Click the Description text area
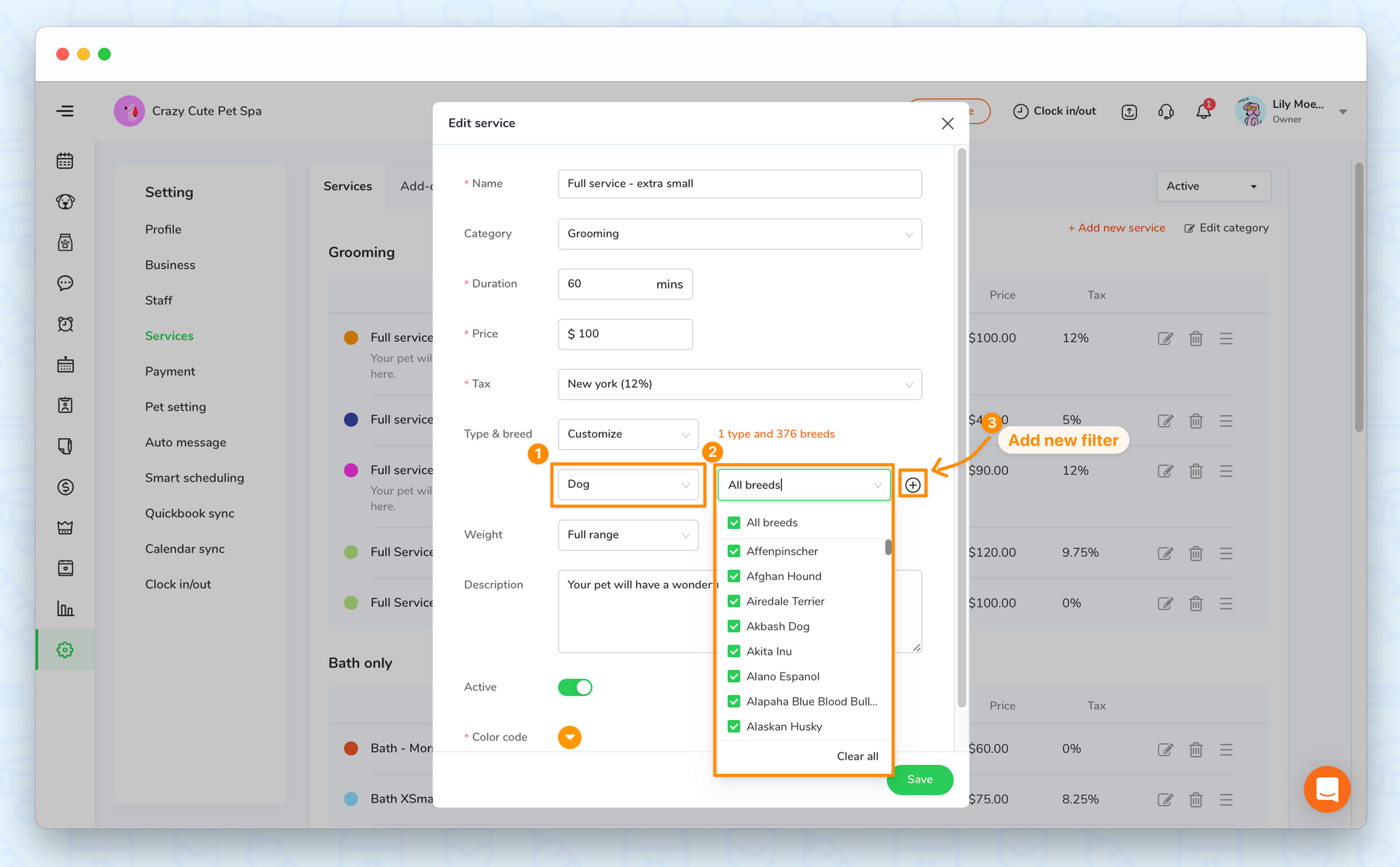 click(x=740, y=612)
